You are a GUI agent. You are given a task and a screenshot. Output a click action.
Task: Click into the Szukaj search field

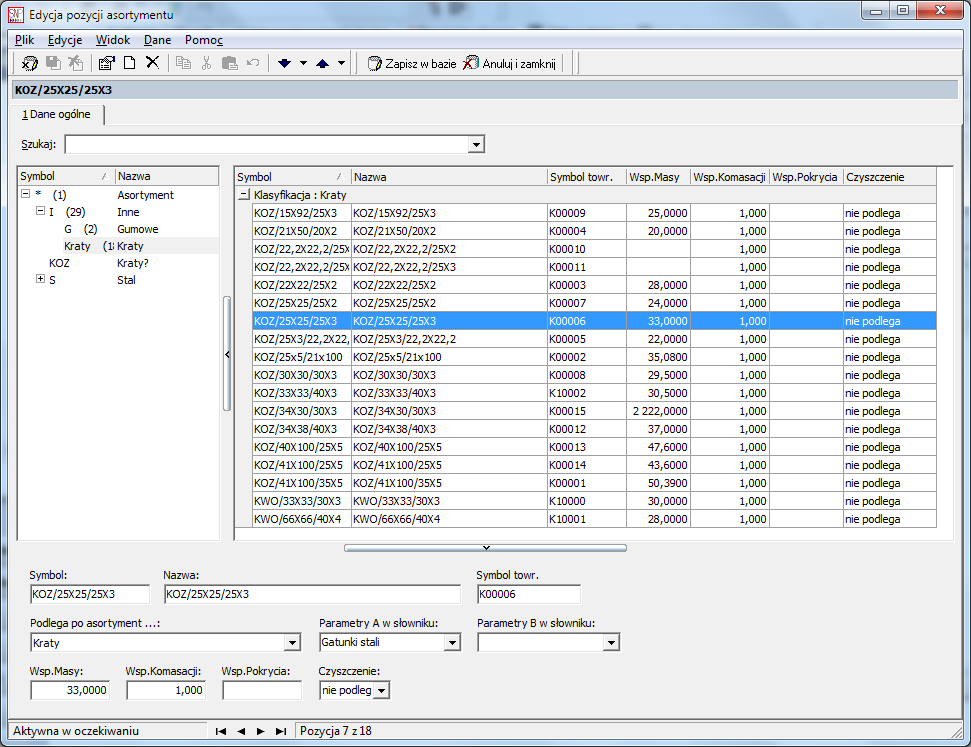(267, 144)
